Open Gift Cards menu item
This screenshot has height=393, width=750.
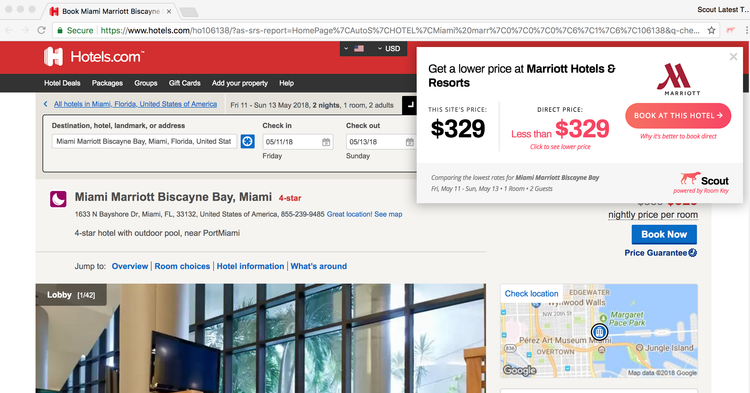tap(185, 83)
